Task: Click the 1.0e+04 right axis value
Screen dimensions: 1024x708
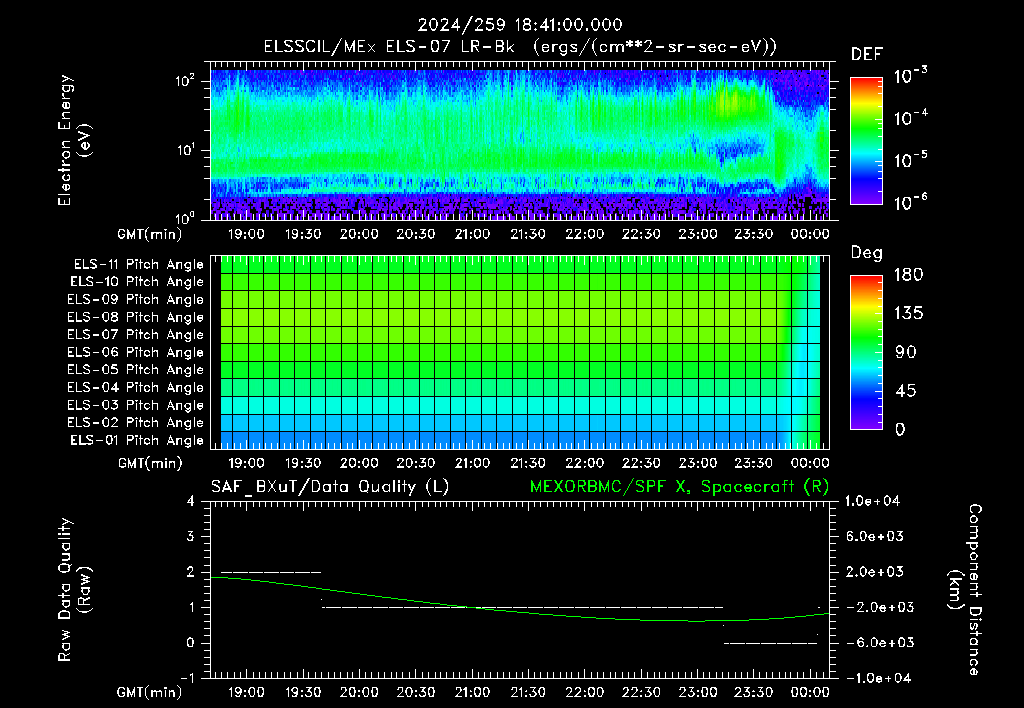Action: pos(872,501)
